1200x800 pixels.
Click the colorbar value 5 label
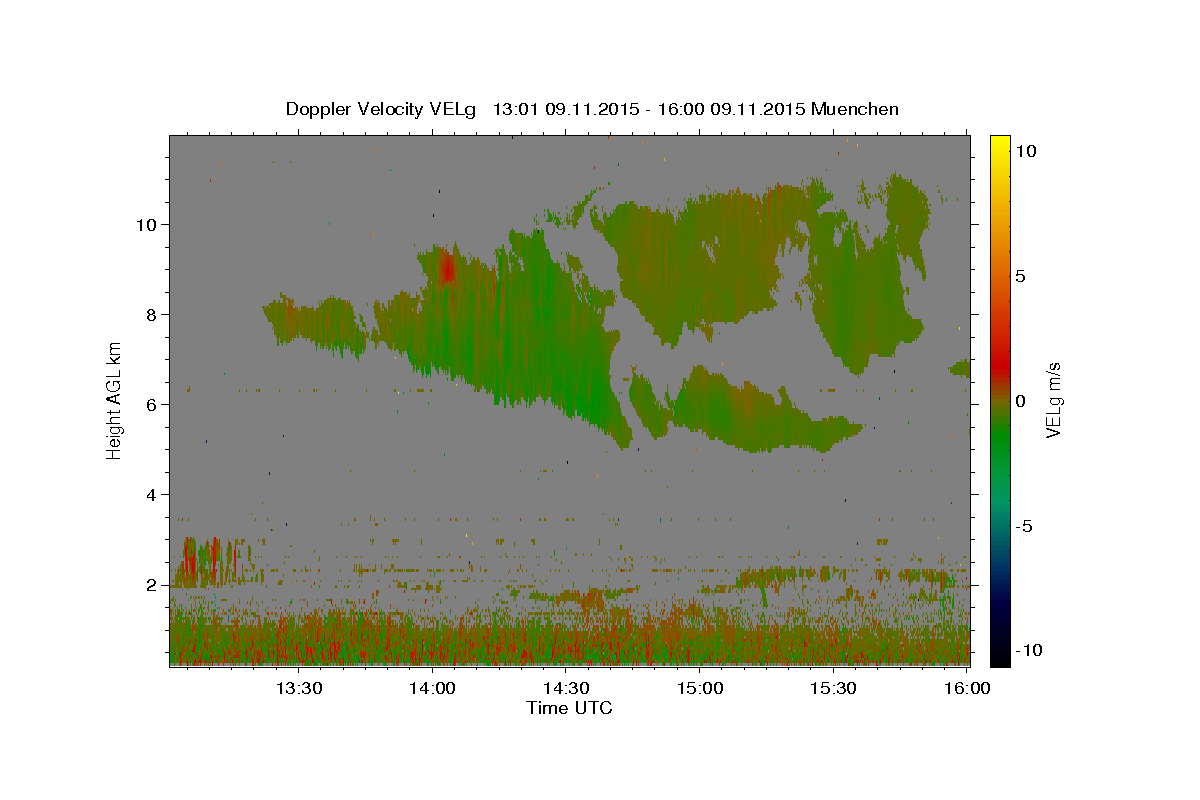click(x=1019, y=276)
